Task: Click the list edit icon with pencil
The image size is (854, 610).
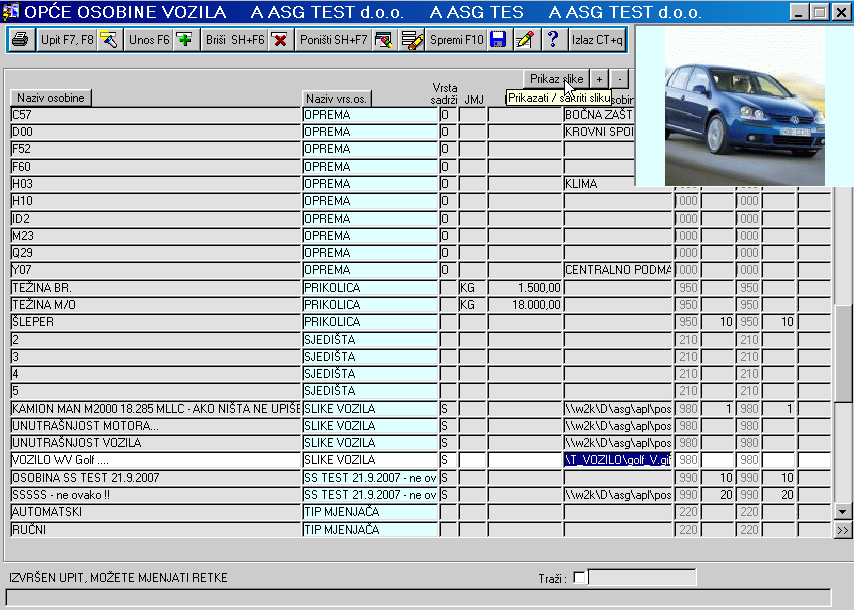Action: (412, 40)
